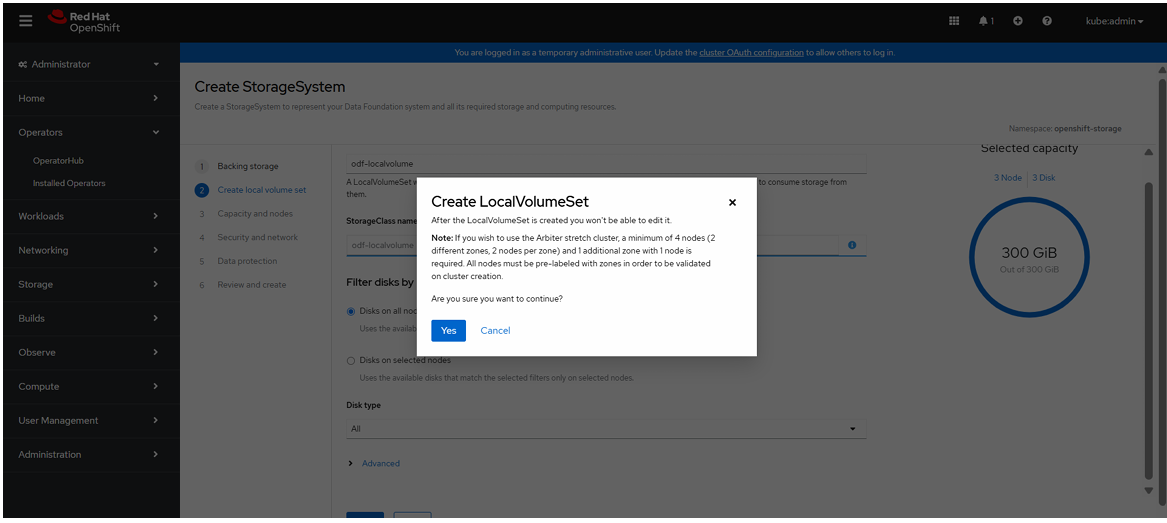1167x523 pixels.
Task: Select Disks on selected nodes option
Action: pos(351,360)
